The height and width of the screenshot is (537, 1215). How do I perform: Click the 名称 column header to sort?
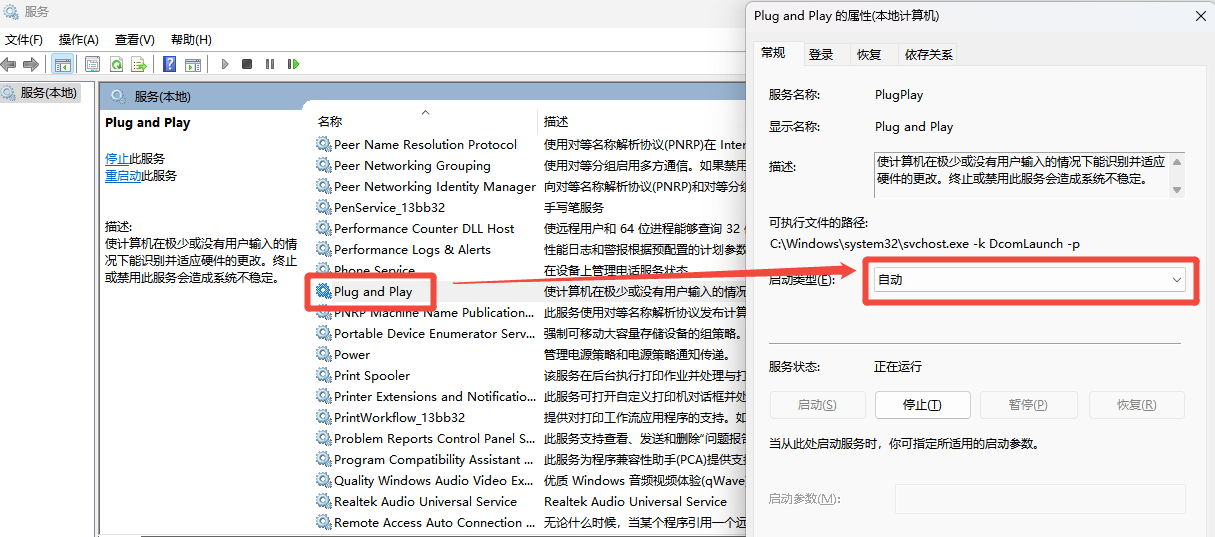tap(330, 121)
